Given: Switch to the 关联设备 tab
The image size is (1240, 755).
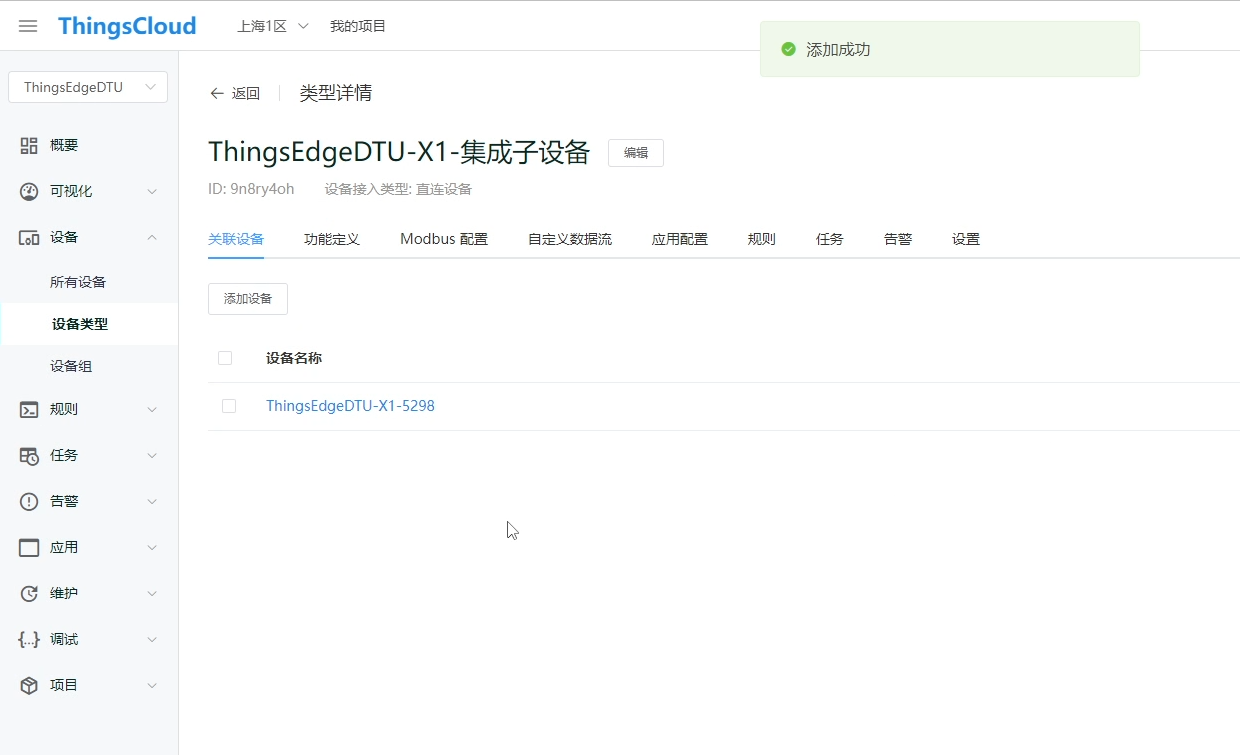Looking at the screenshot, I should coord(236,239).
